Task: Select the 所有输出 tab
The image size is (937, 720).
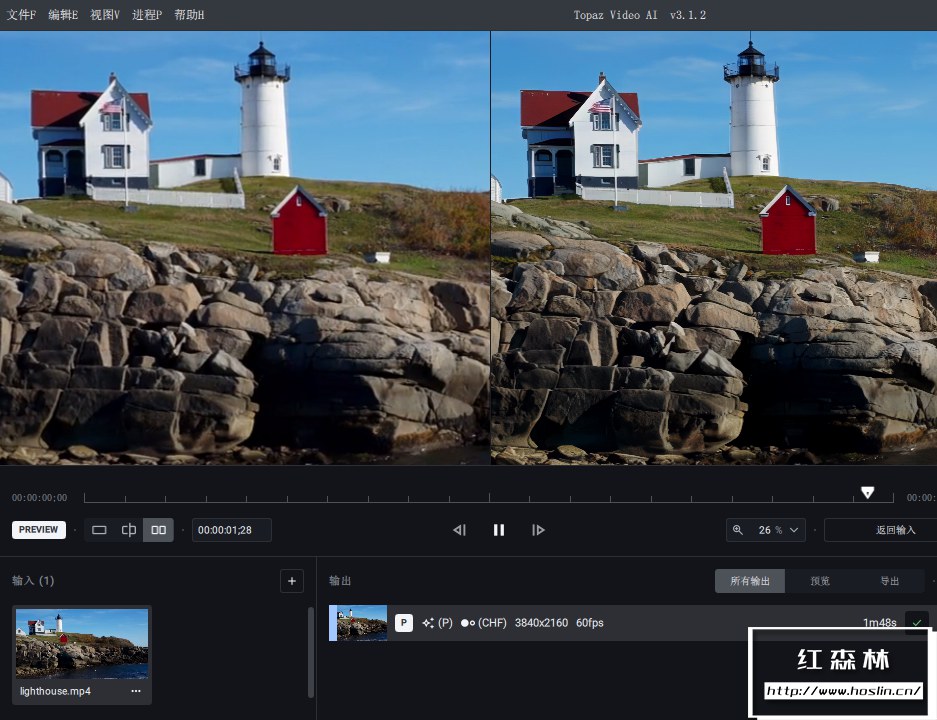Action: [750, 581]
